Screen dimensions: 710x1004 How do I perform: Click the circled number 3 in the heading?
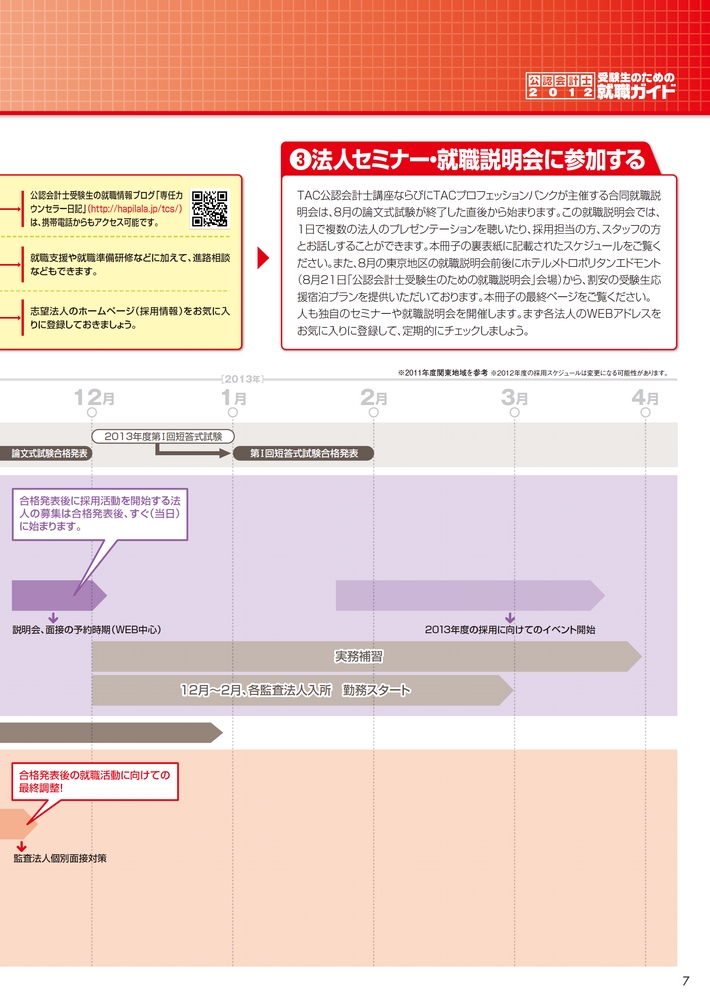point(298,160)
